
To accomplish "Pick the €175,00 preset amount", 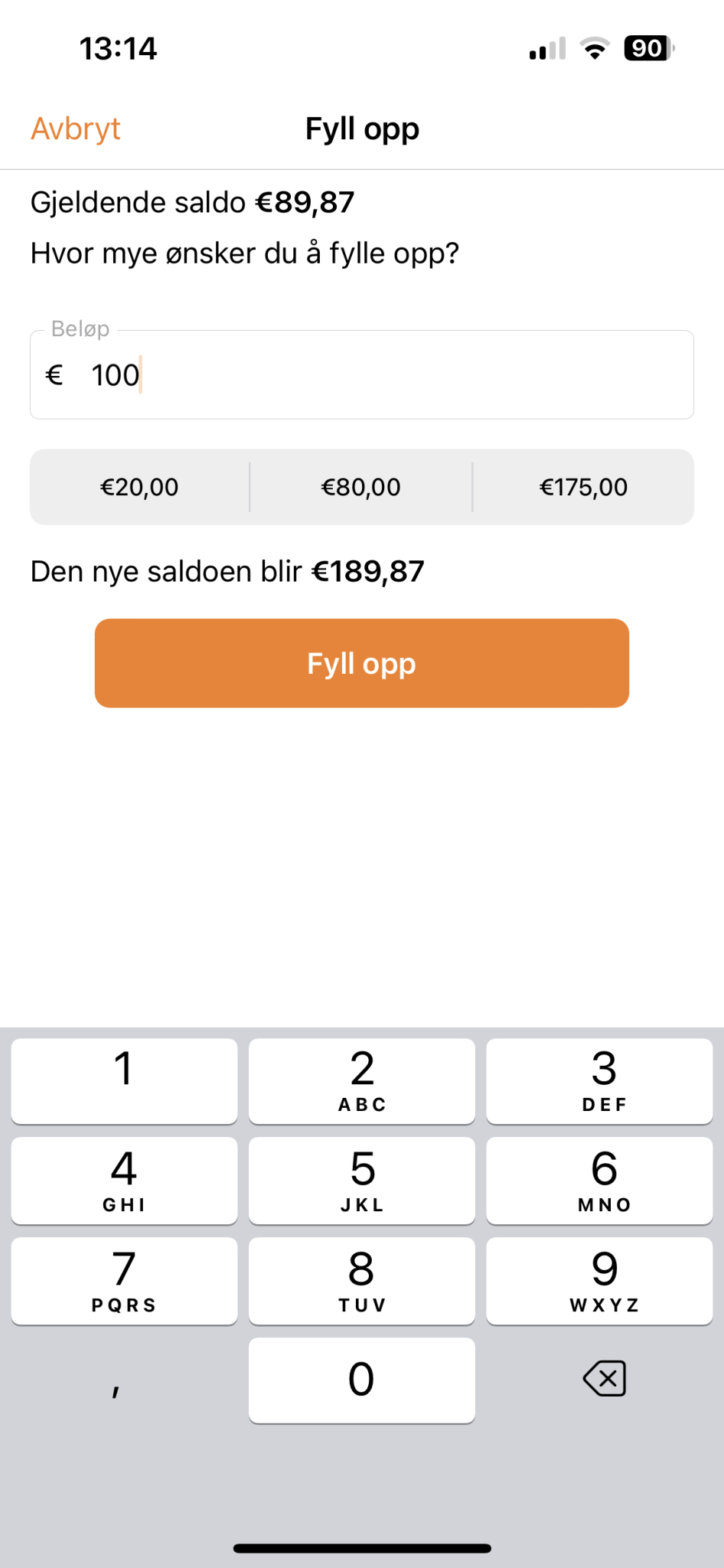I will point(583,487).
